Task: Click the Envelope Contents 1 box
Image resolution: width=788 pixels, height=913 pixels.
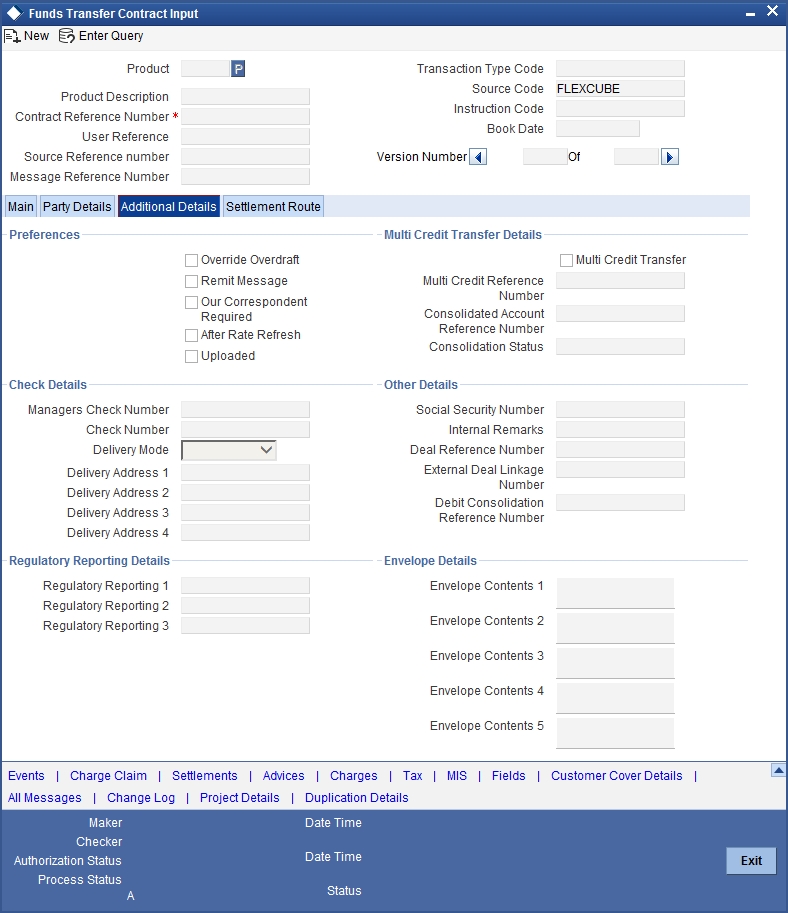Action: pos(615,593)
